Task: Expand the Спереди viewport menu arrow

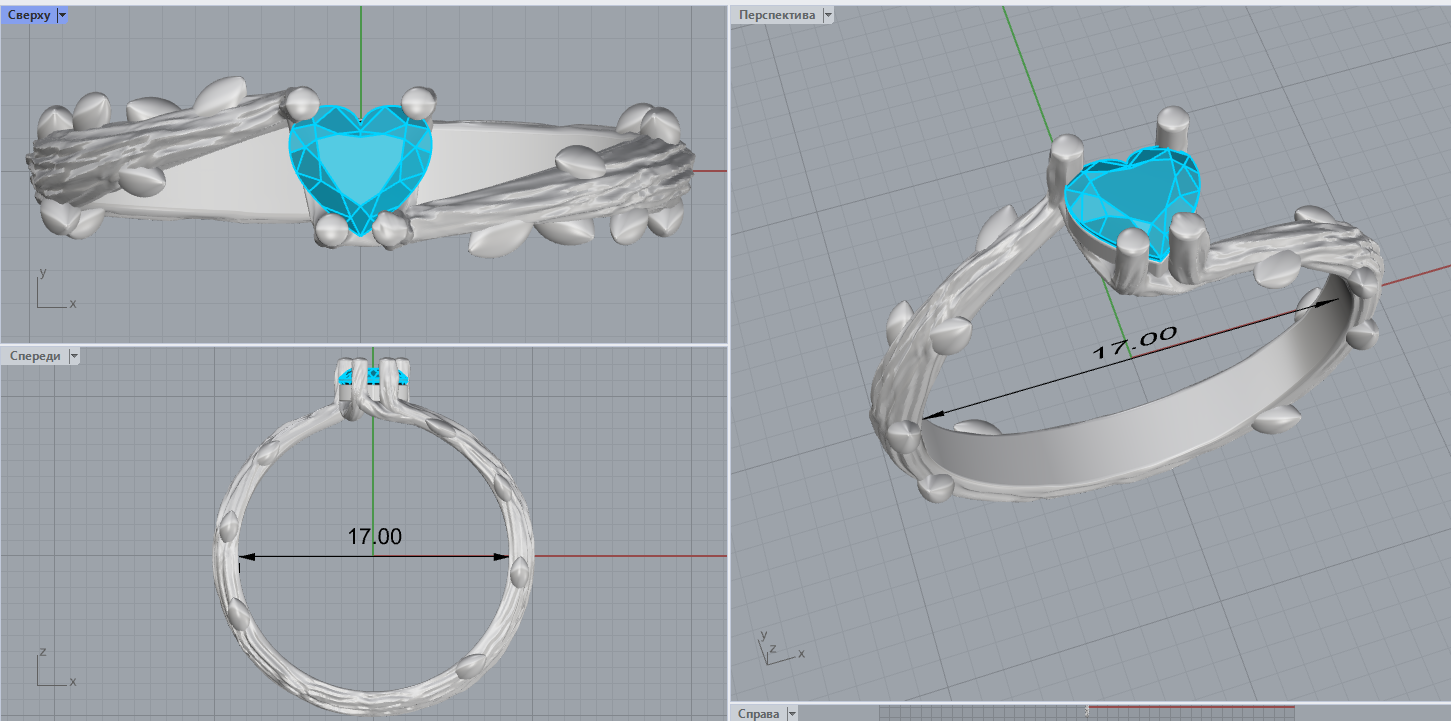Action: click(x=74, y=356)
